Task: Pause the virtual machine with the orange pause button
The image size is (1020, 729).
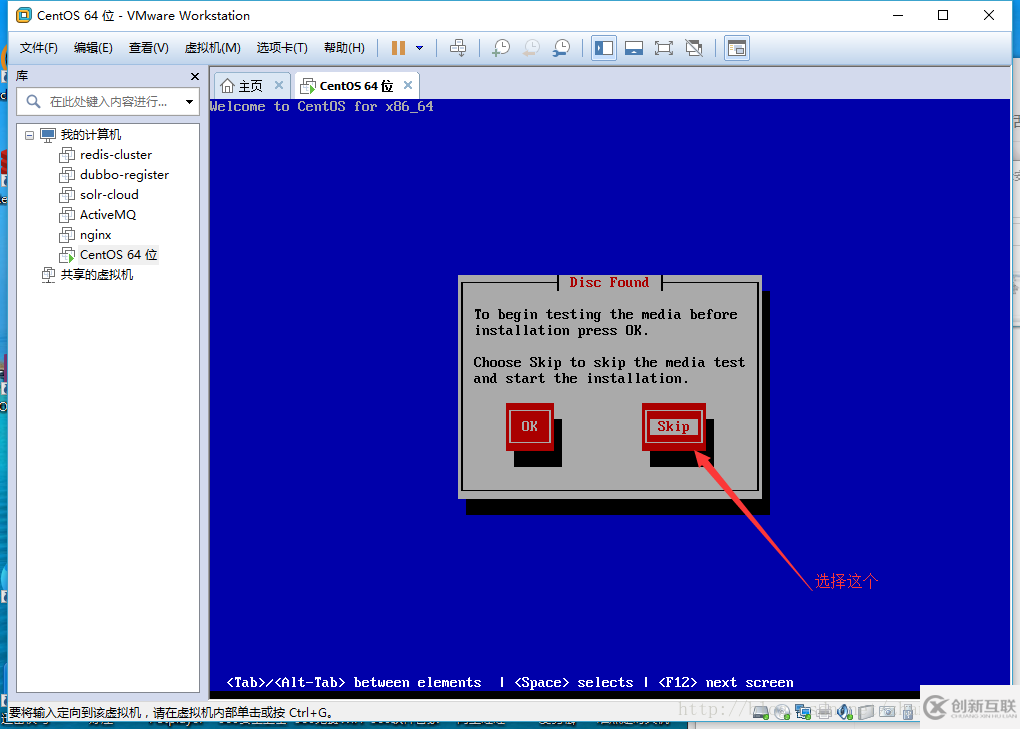Action: tap(399, 48)
